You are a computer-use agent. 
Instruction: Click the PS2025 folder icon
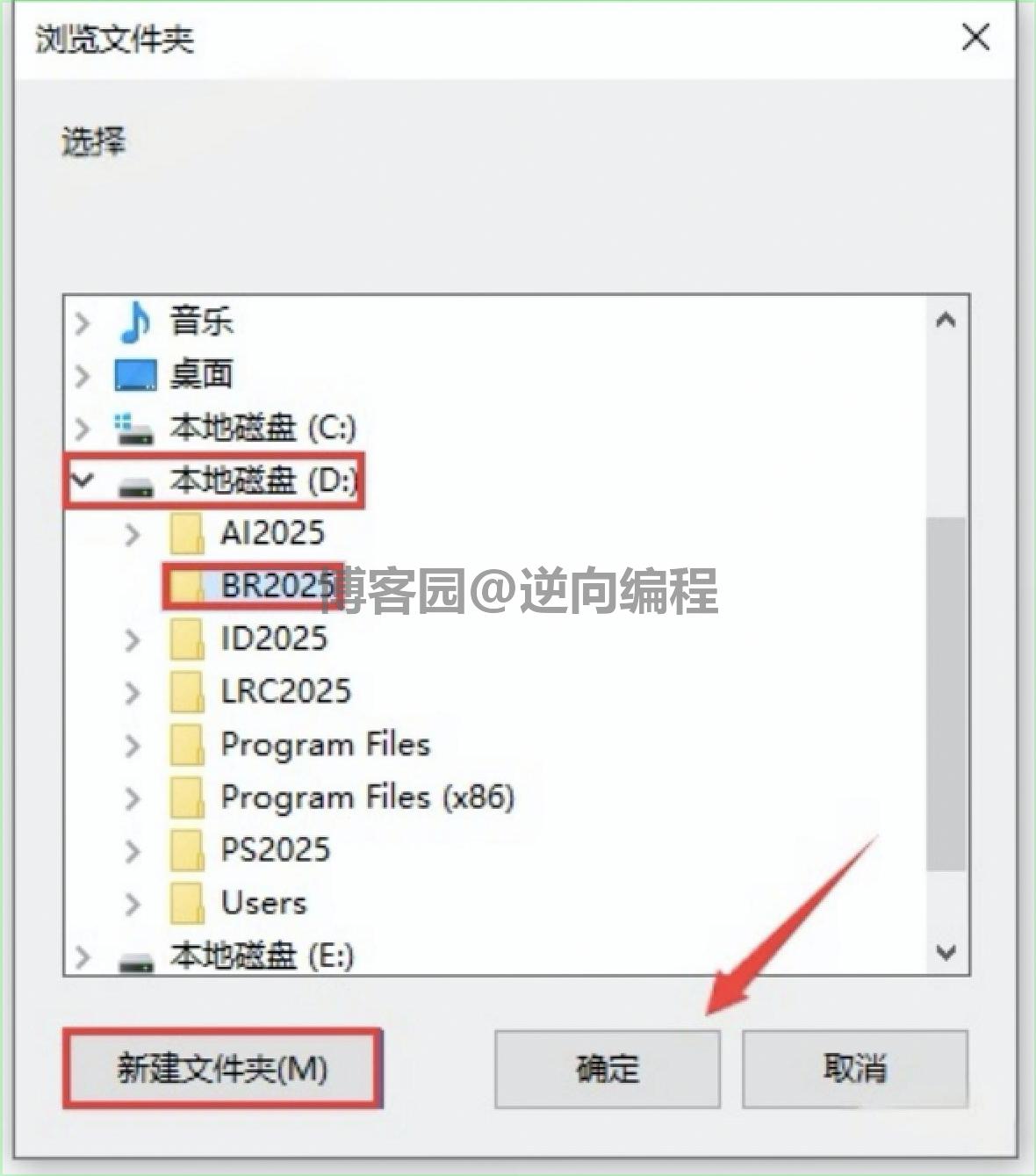pos(186,849)
